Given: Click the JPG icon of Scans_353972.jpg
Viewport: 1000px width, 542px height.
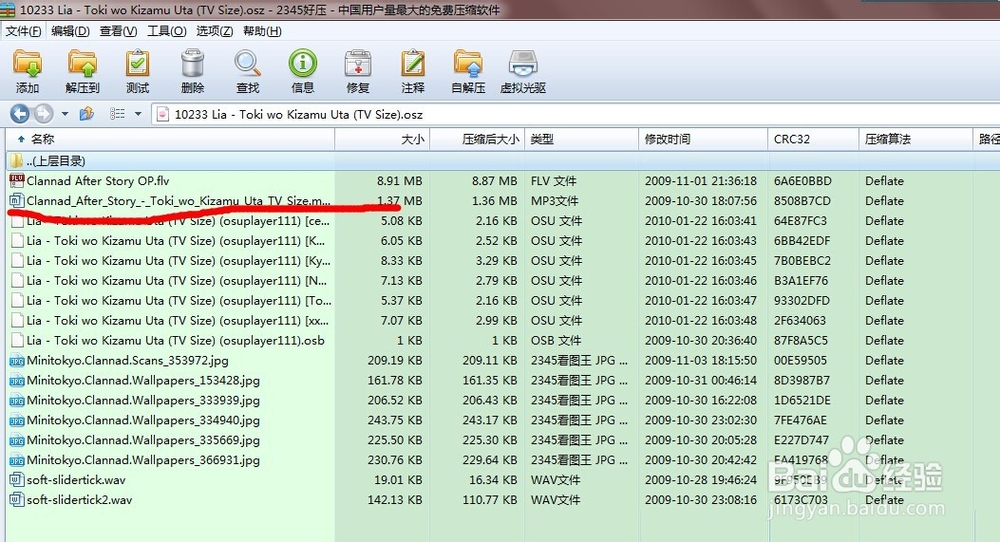Looking at the screenshot, I should pos(17,361).
